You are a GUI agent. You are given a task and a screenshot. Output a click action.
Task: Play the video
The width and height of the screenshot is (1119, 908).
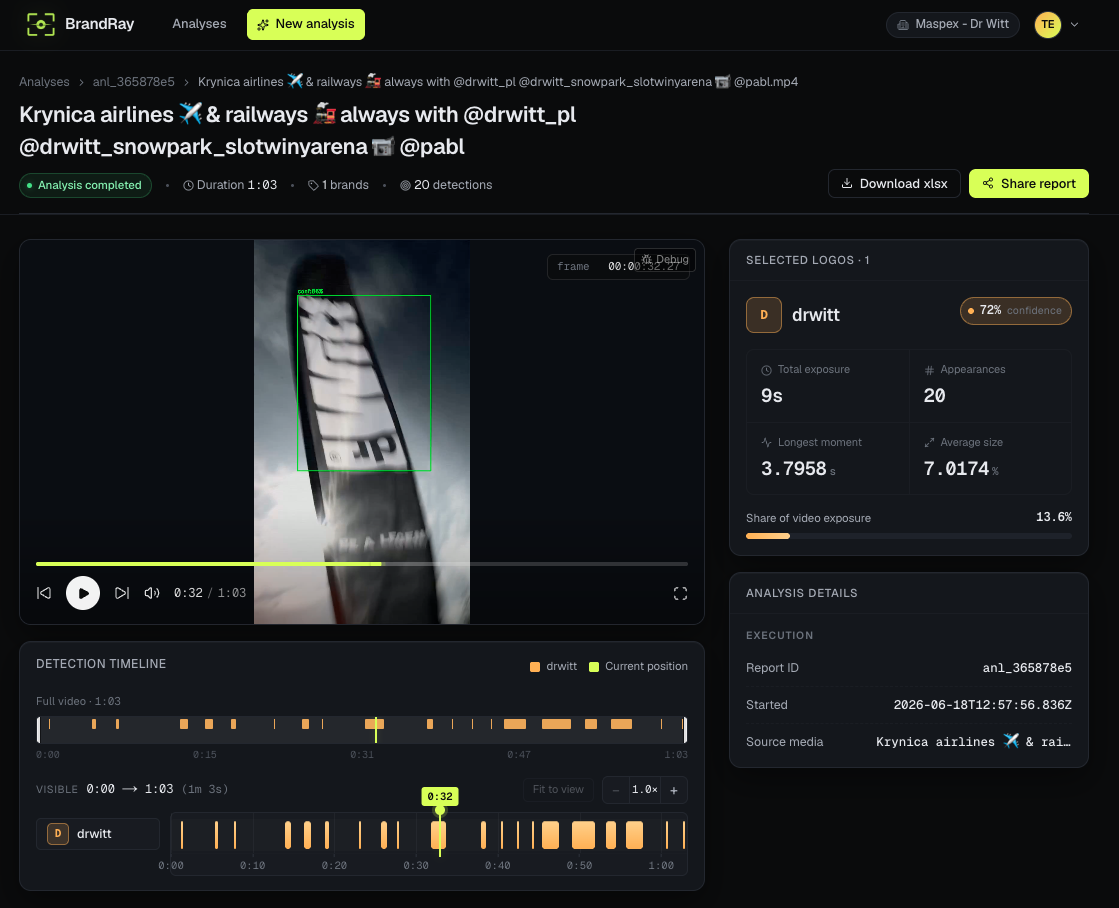[83, 593]
